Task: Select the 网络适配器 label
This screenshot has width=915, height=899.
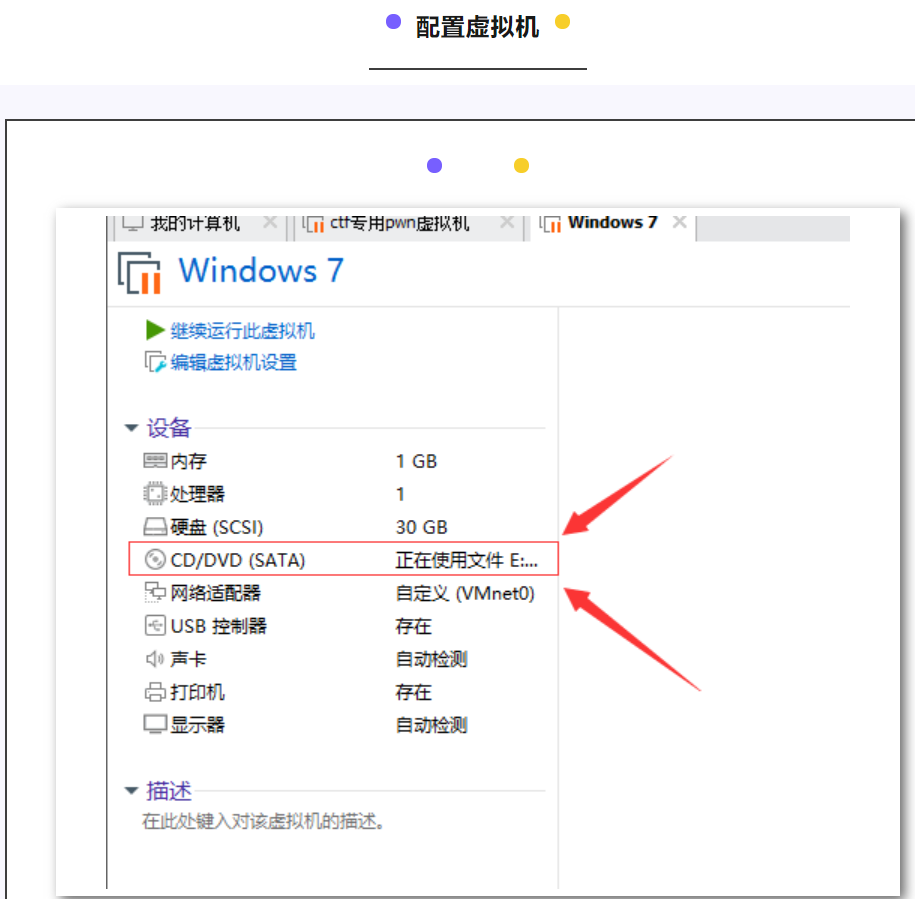Action: (215, 593)
